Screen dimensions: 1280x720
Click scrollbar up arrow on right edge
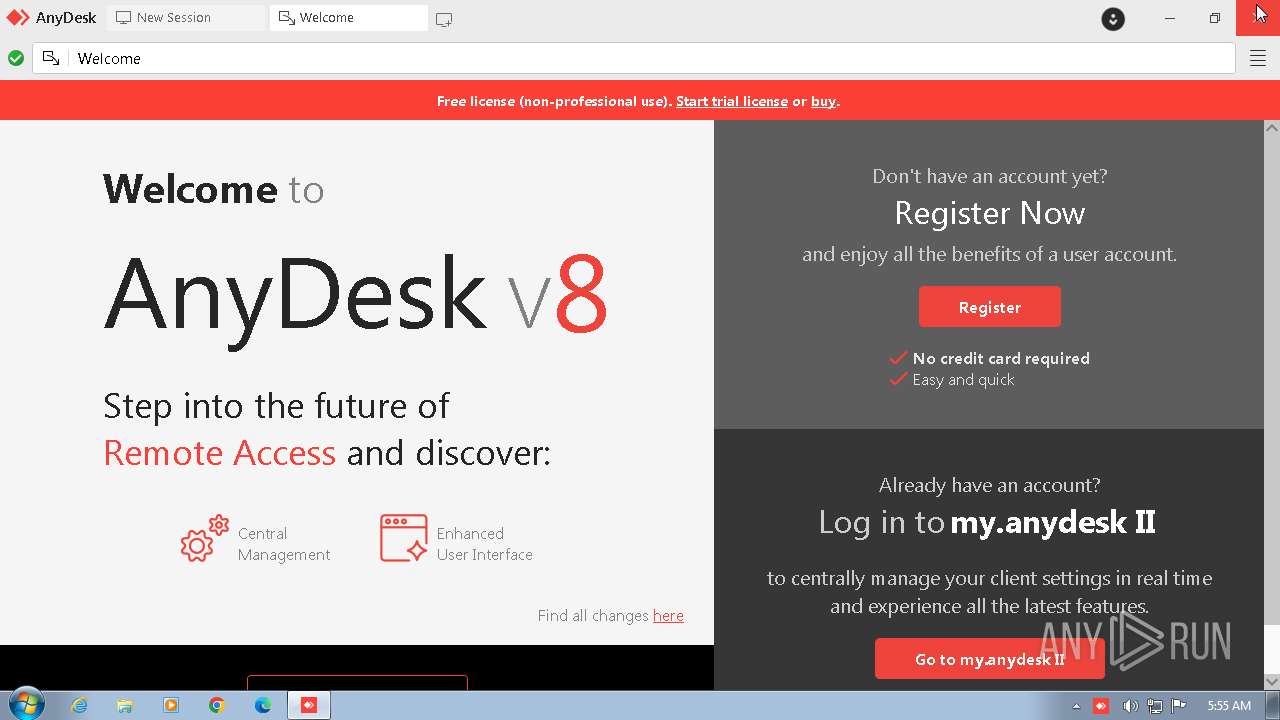tap(1272, 128)
